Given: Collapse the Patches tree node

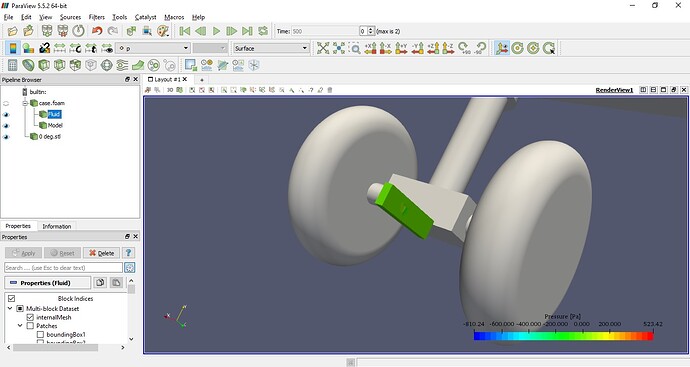Looking at the screenshot, I should [20, 326].
